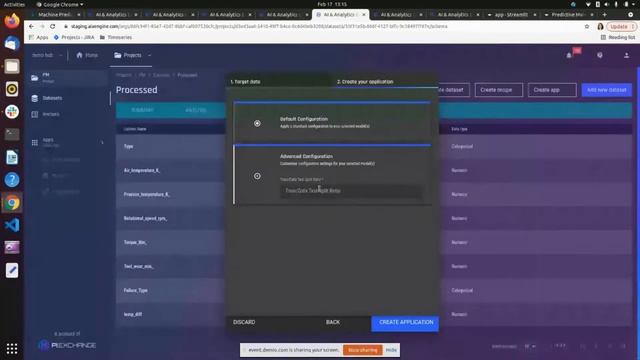Select the Torque_Nm_ row
This screenshot has width=640, height=360.
374,242
